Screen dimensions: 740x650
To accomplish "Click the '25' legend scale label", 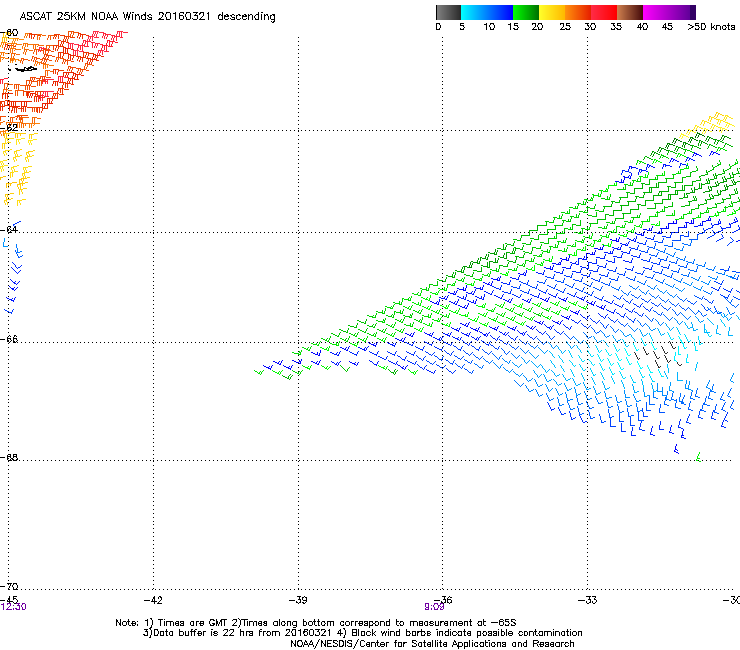I will point(565,27).
